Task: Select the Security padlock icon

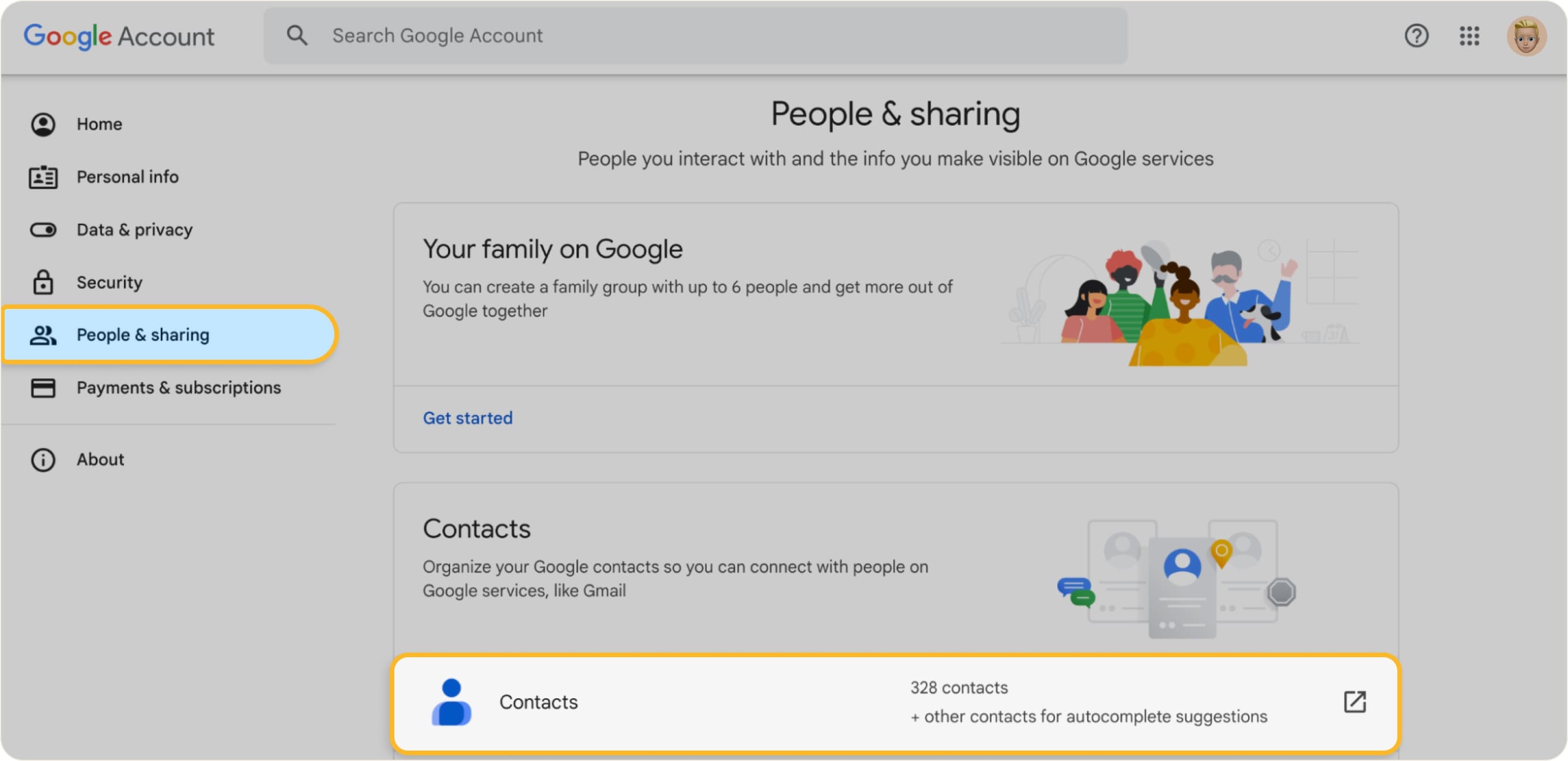Action: pyautogui.click(x=43, y=282)
